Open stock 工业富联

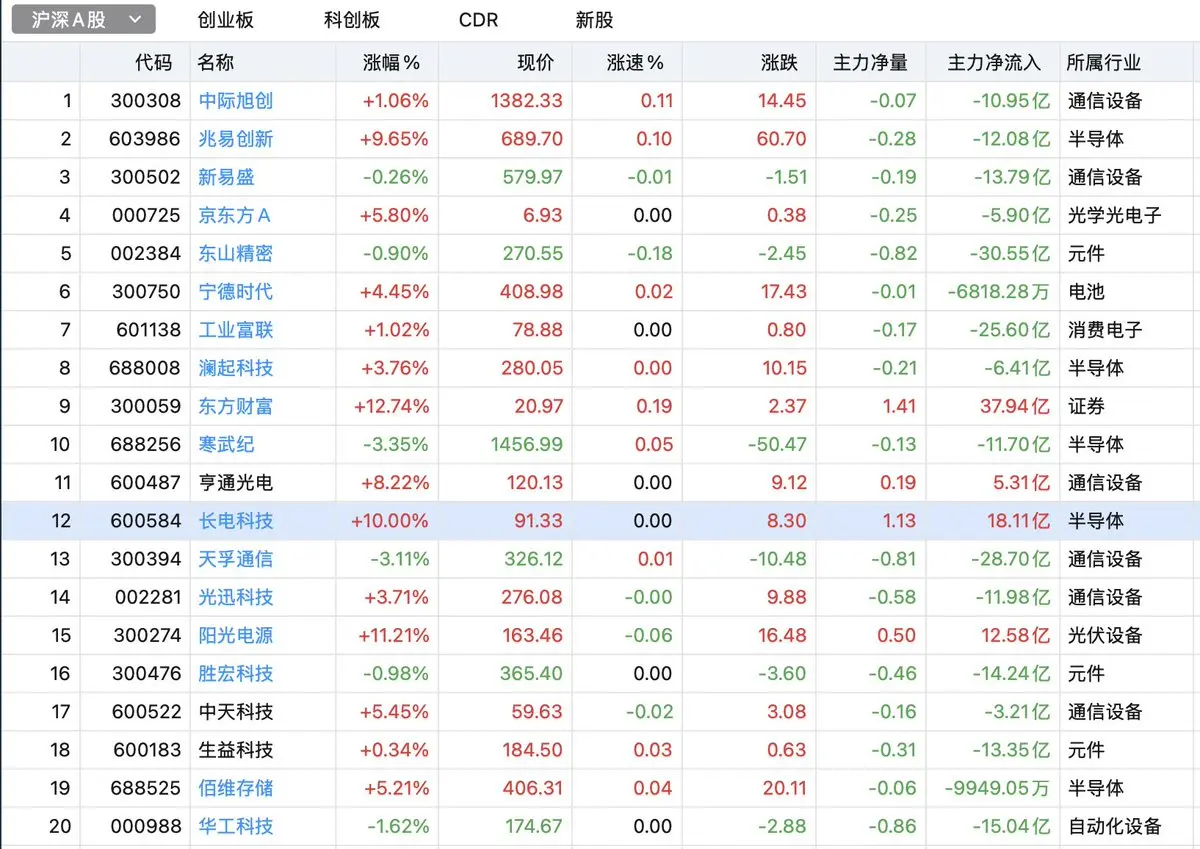236,329
